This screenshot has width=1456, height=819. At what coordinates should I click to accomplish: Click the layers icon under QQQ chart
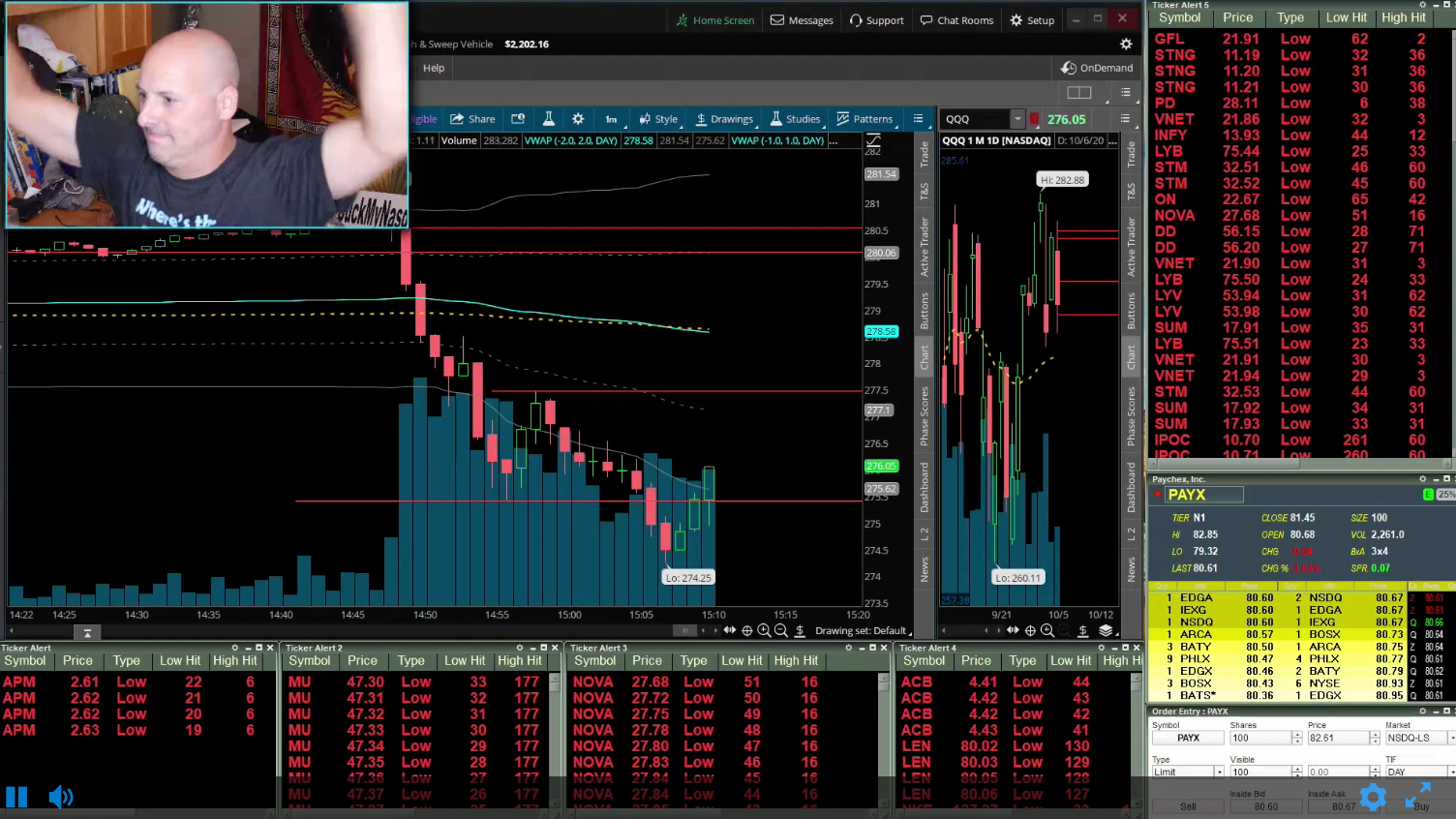(x=1106, y=630)
